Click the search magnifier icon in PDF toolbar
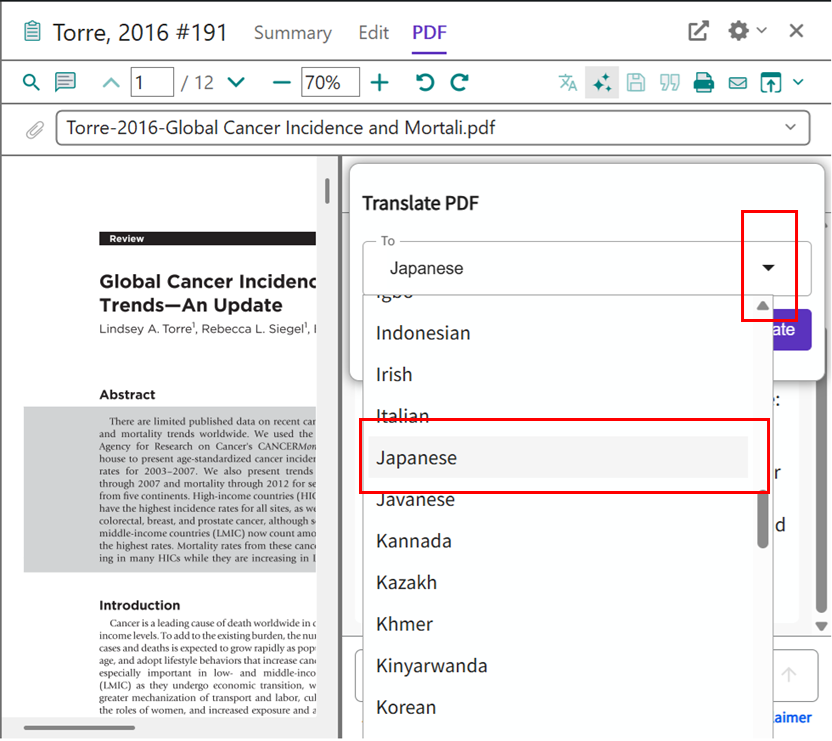Viewport: 832px width, 741px height. (31, 82)
